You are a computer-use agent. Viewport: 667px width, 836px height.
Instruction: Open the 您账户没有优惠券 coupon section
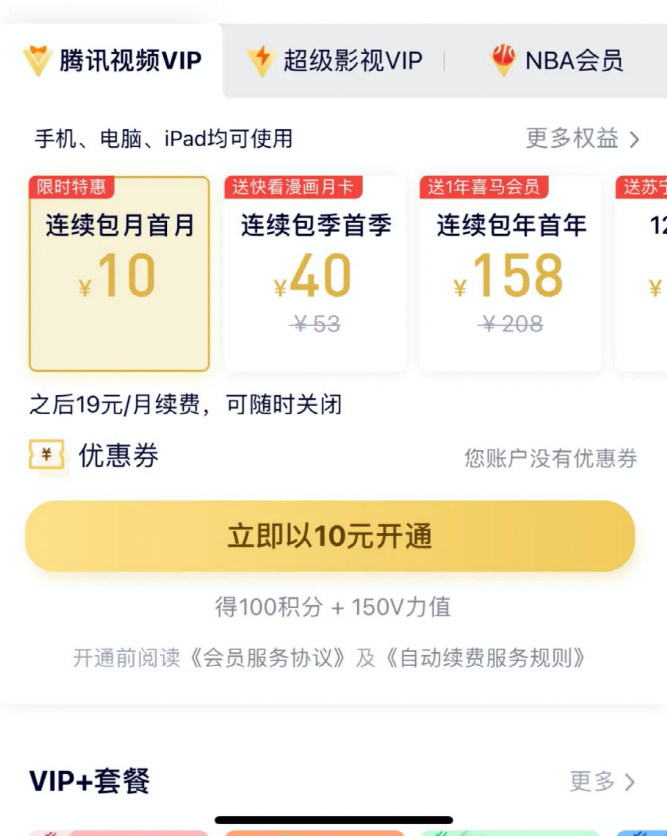[x=553, y=455]
